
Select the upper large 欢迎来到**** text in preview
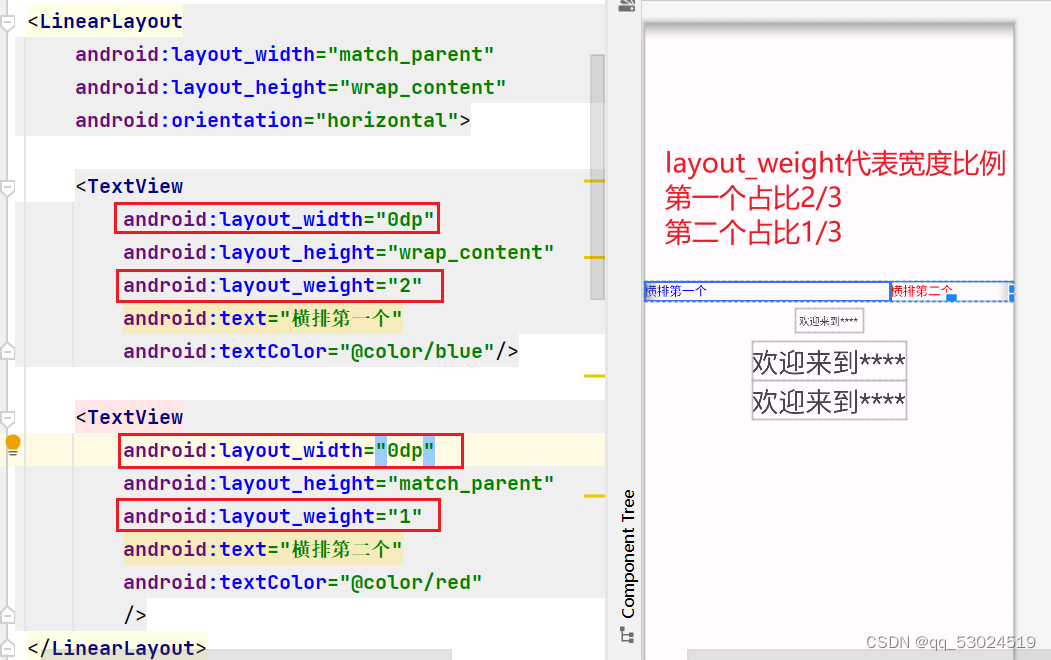pos(829,362)
